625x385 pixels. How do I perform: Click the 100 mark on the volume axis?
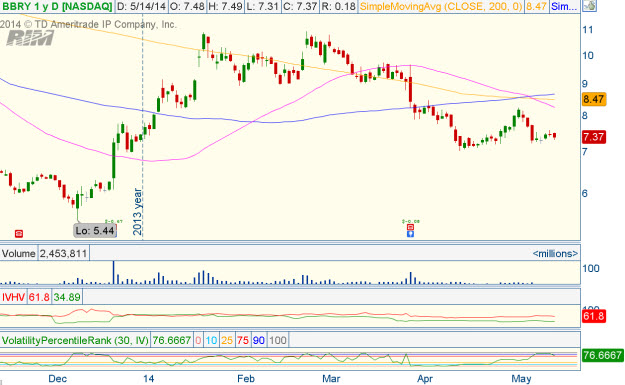591,269
